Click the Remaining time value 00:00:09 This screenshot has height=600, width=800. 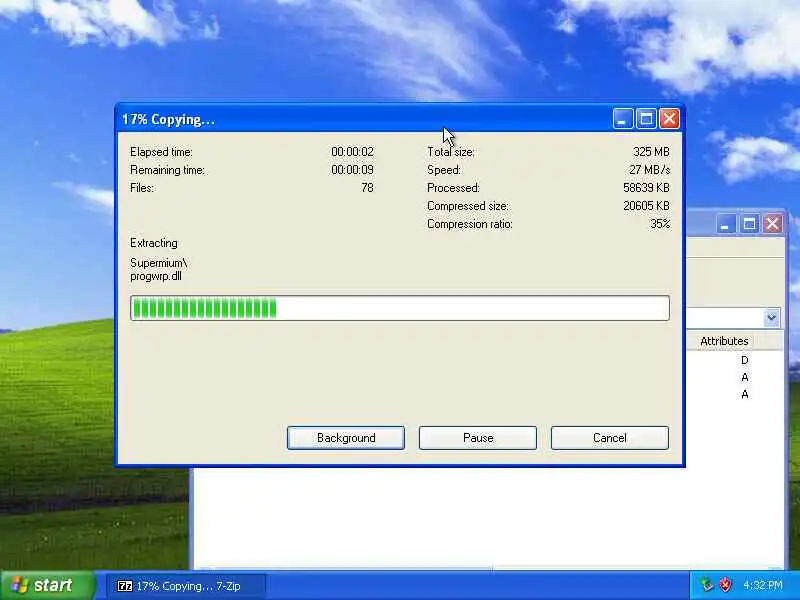(352, 169)
